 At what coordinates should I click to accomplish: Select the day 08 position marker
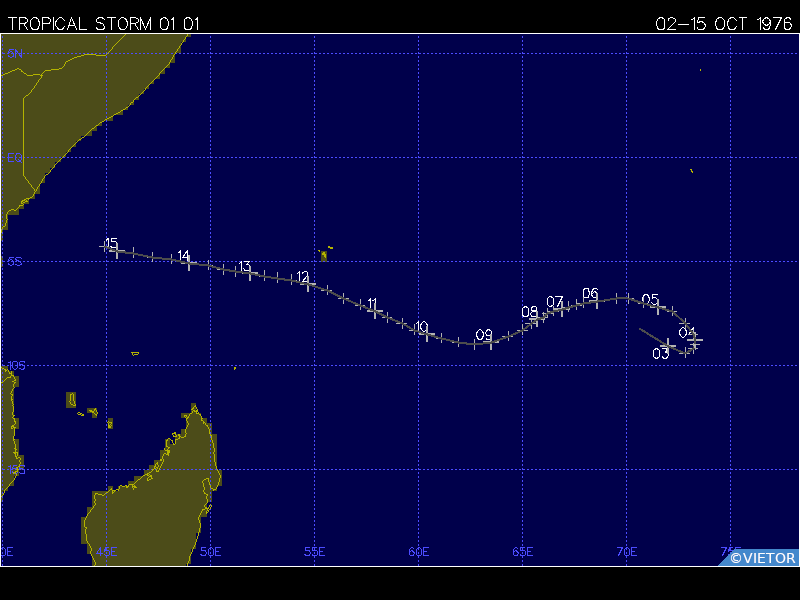click(534, 319)
